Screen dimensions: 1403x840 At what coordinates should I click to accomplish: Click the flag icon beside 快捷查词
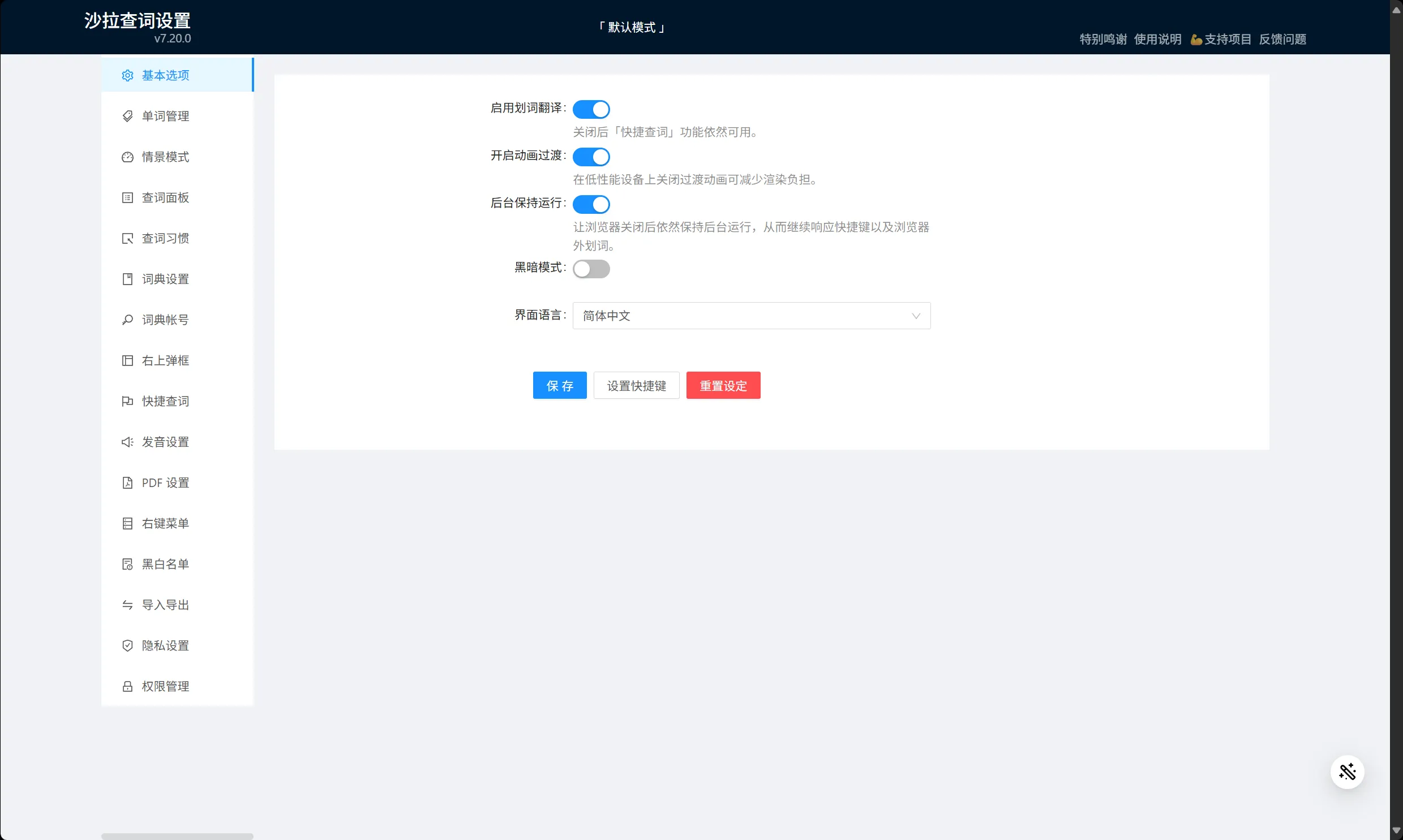(x=127, y=401)
